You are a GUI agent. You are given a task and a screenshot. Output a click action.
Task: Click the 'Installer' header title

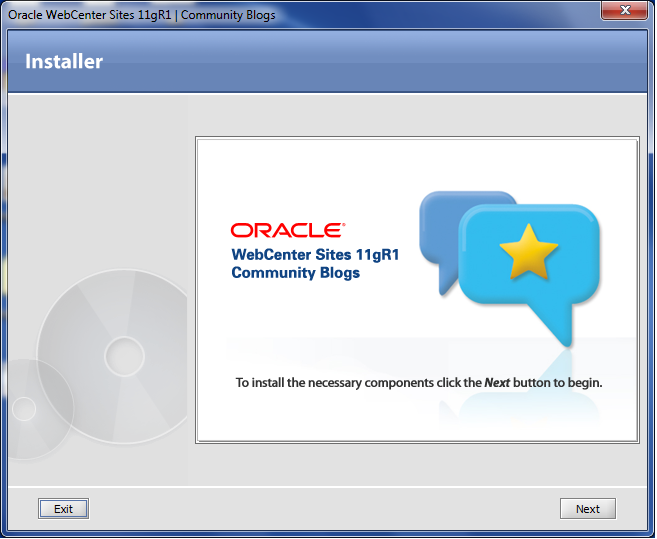coord(64,61)
